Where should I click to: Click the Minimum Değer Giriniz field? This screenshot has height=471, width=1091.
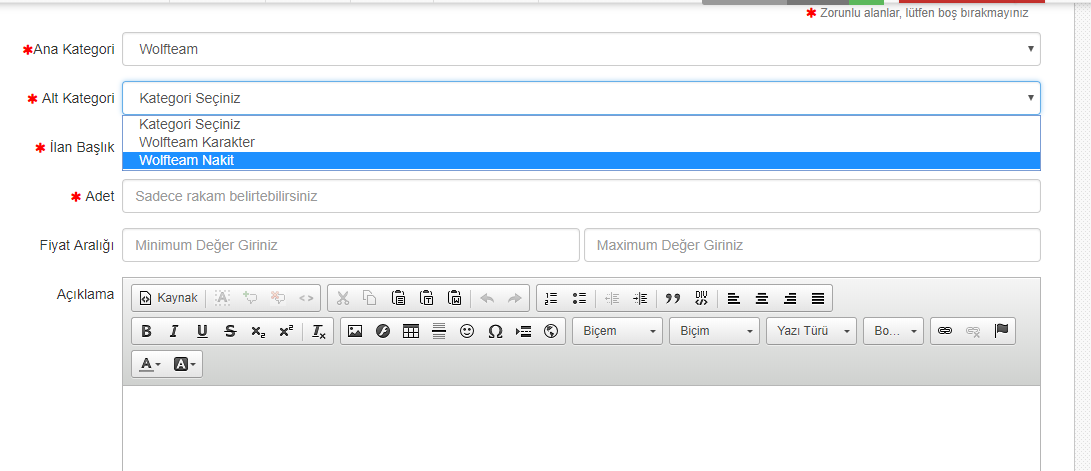[351, 246]
